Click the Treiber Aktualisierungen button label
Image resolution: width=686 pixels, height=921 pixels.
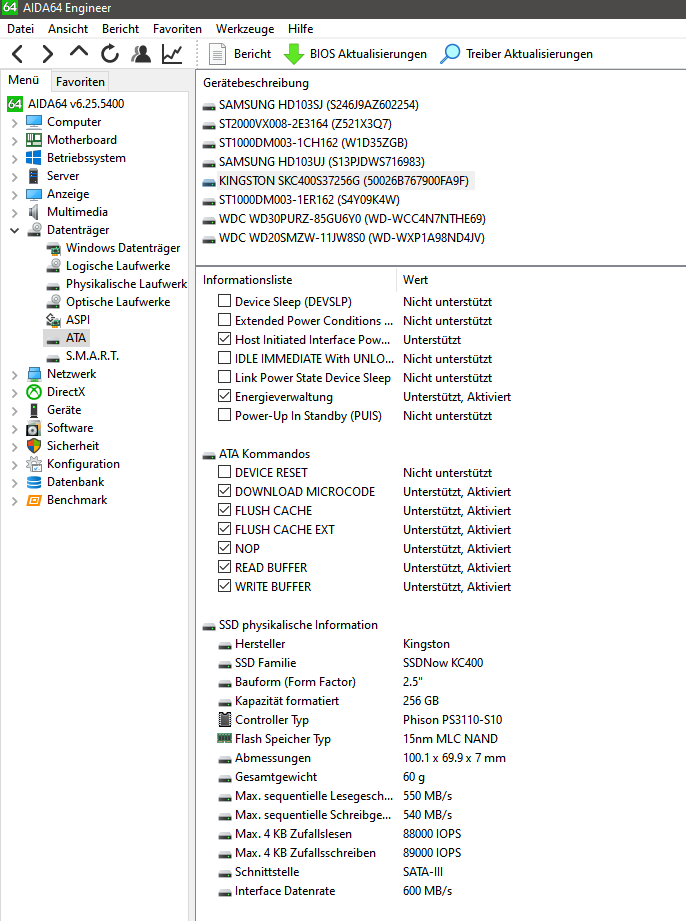529,54
